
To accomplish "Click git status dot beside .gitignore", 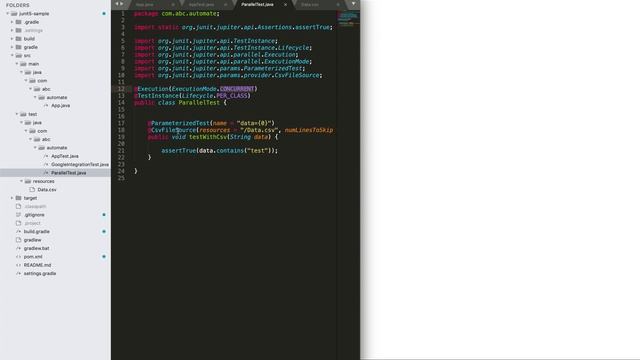I will 104,215.
